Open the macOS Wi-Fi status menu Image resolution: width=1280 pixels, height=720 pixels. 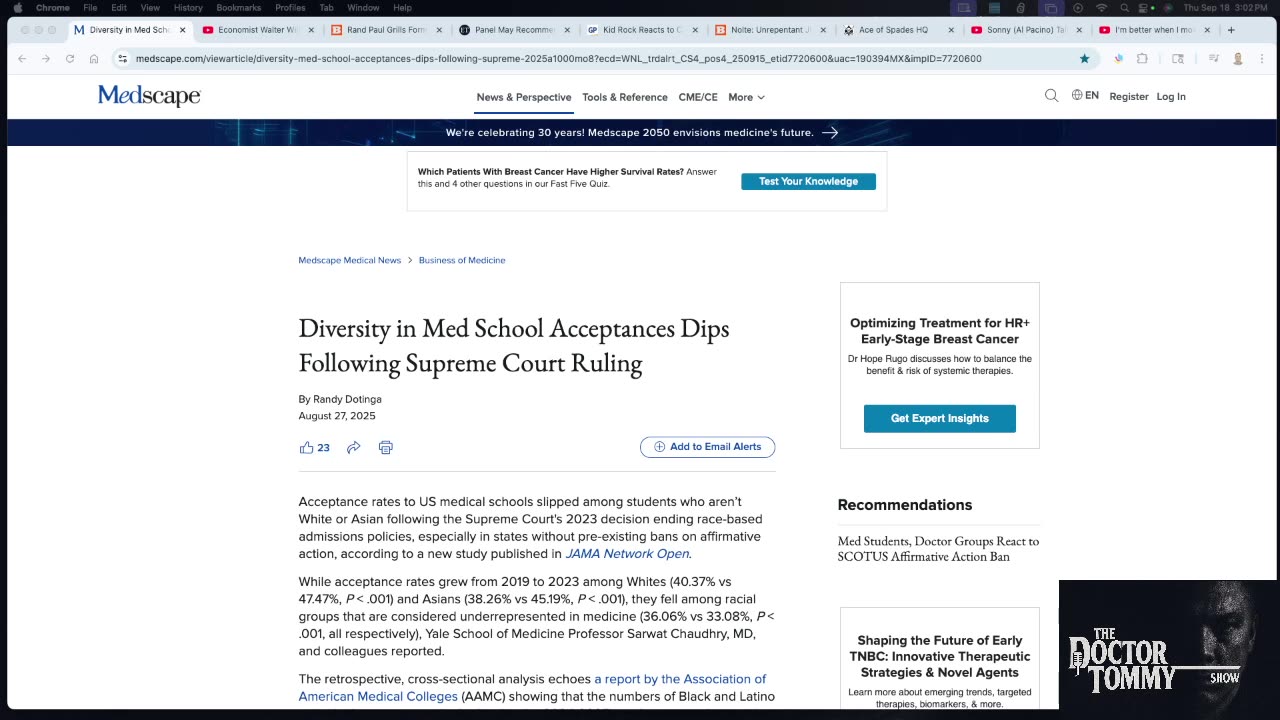pyautogui.click(x=1101, y=8)
